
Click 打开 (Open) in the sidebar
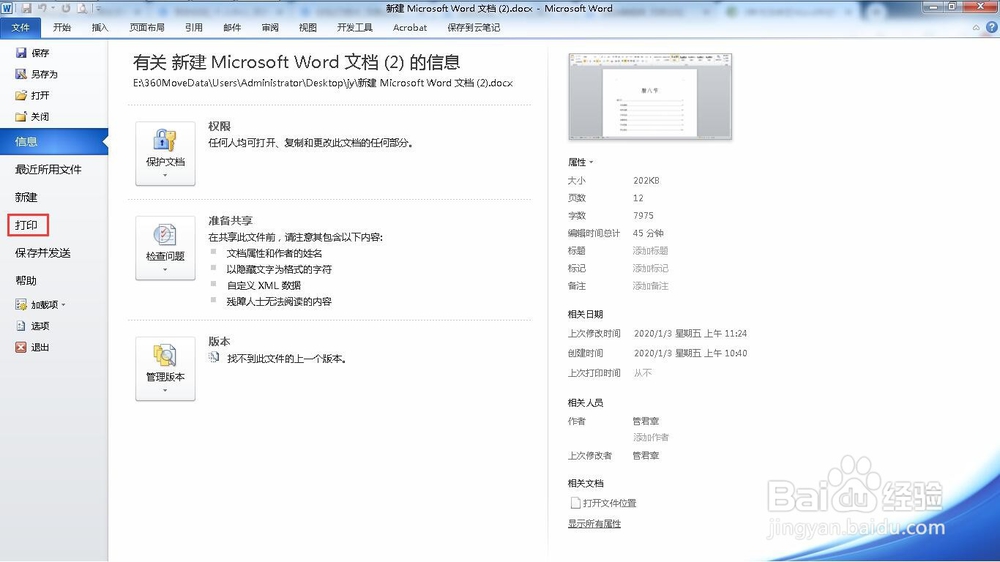tap(33, 95)
